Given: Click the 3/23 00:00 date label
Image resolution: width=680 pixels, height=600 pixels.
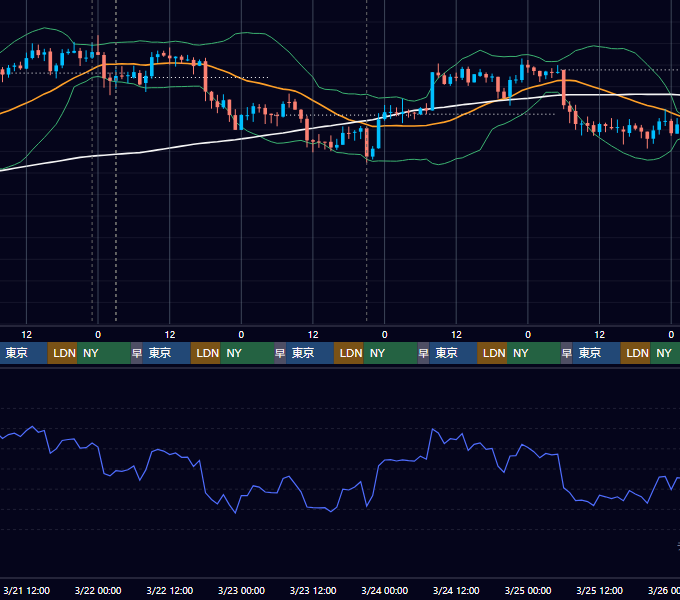Looking at the screenshot, I should click(241, 590).
